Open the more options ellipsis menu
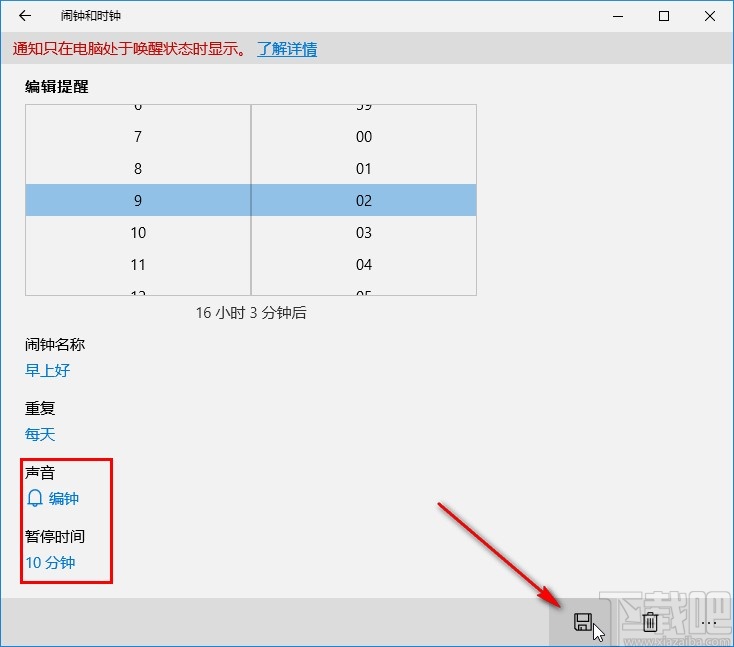 [x=709, y=623]
